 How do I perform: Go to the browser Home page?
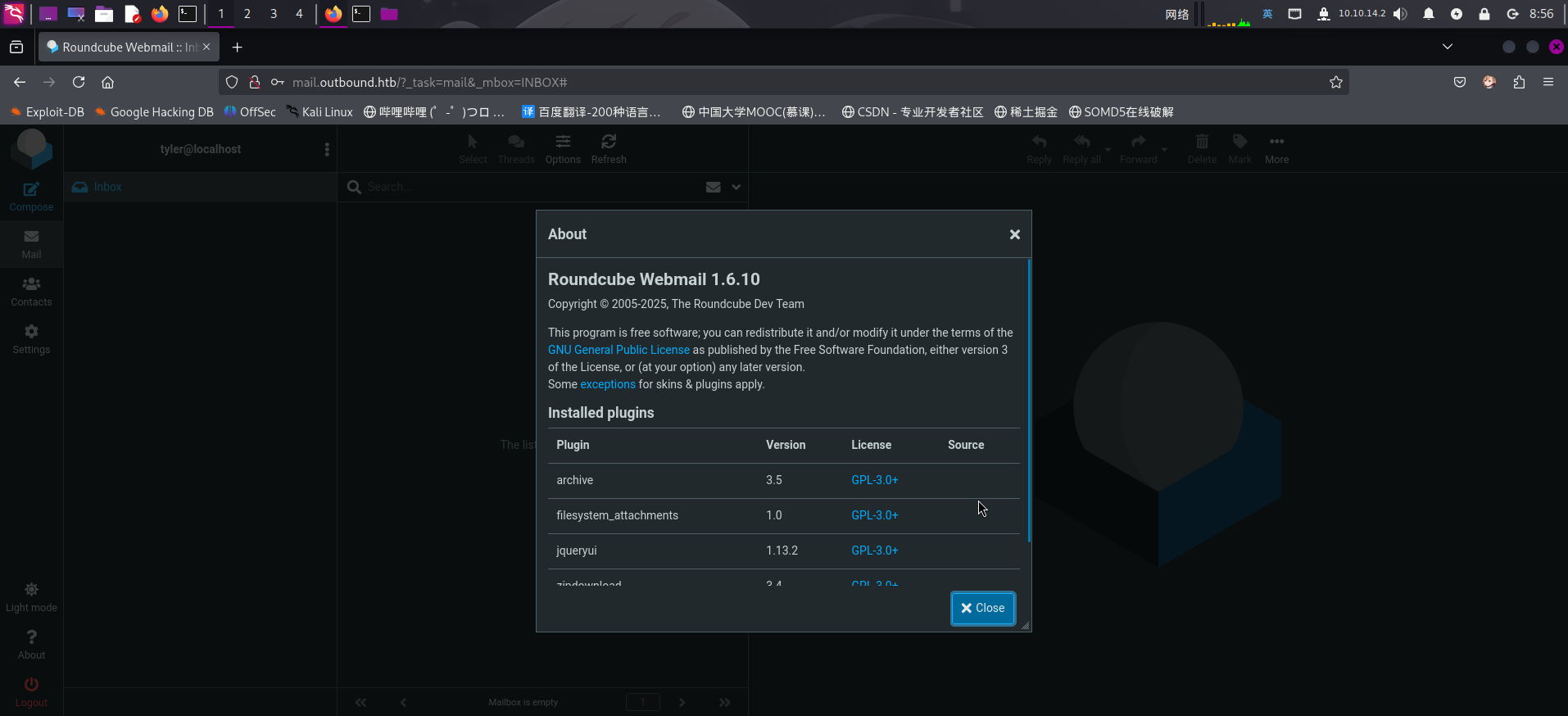pyautogui.click(x=107, y=82)
